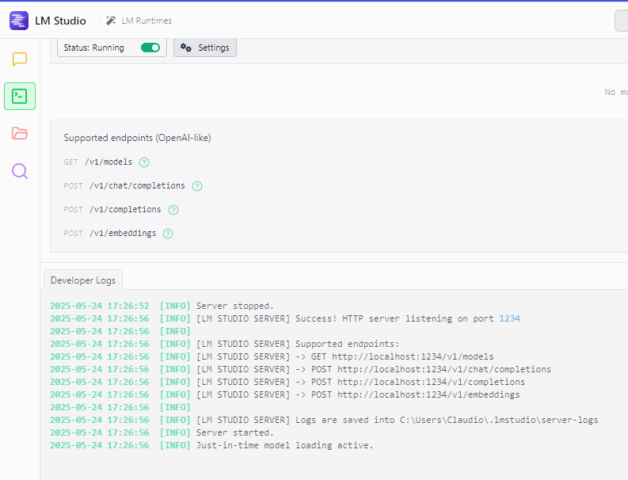Click log line POST localhost:1234/v1/chat/completions

pyautogui.click(x=300, y=369)
